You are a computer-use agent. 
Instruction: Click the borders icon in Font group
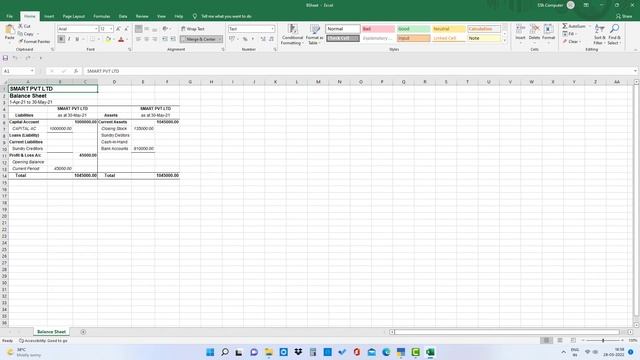pos(93,39)
